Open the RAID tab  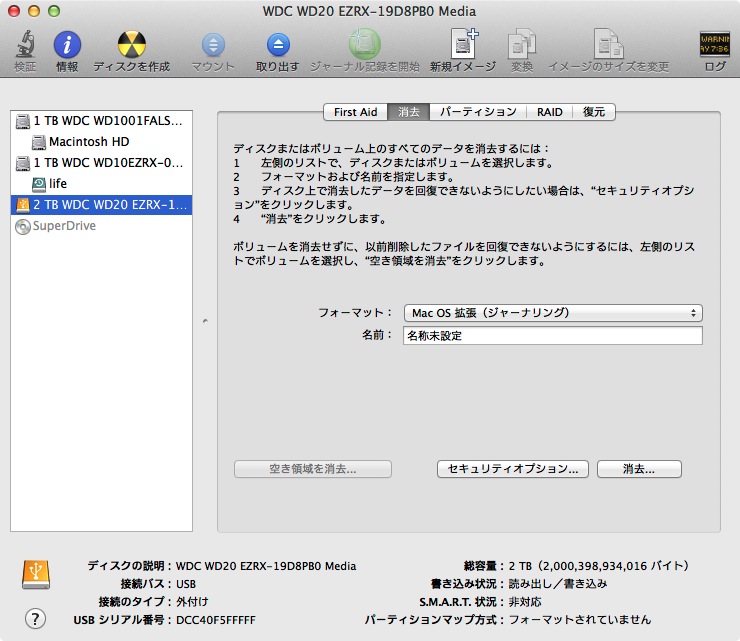(x=549, y=112)
